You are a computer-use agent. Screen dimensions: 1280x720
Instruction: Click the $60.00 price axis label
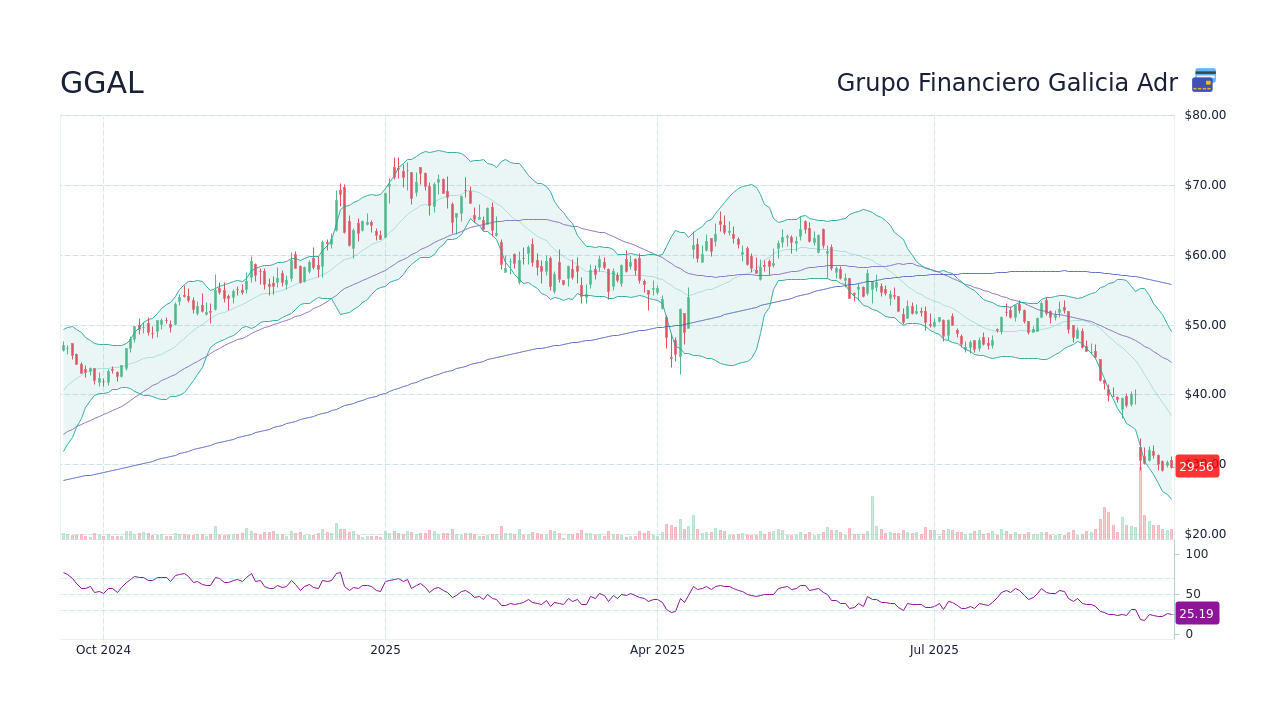pos(1205,255)
